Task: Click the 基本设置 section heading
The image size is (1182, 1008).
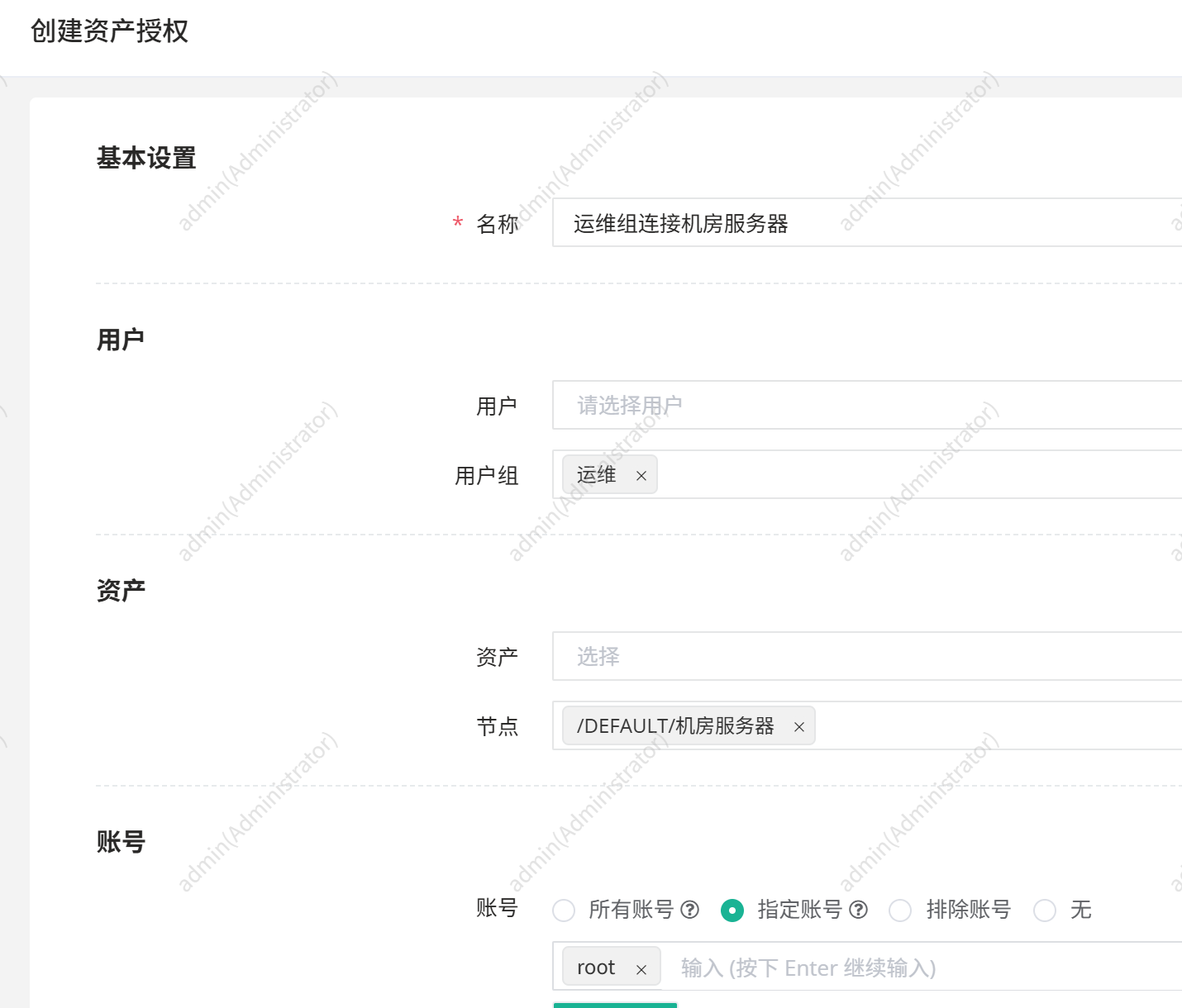Action: point(146,158)
